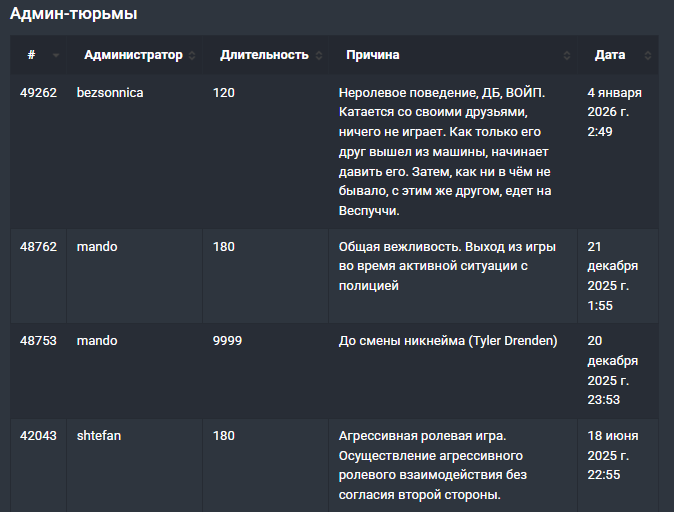Click the sort arrows next to Длительность
674x512 pixels.
[x=319, y=55]
